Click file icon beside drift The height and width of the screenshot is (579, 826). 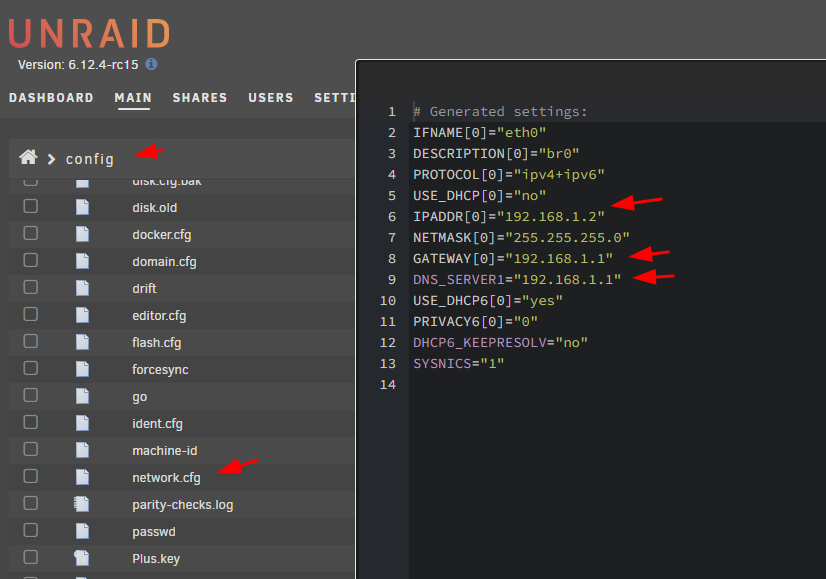[82, 288]
